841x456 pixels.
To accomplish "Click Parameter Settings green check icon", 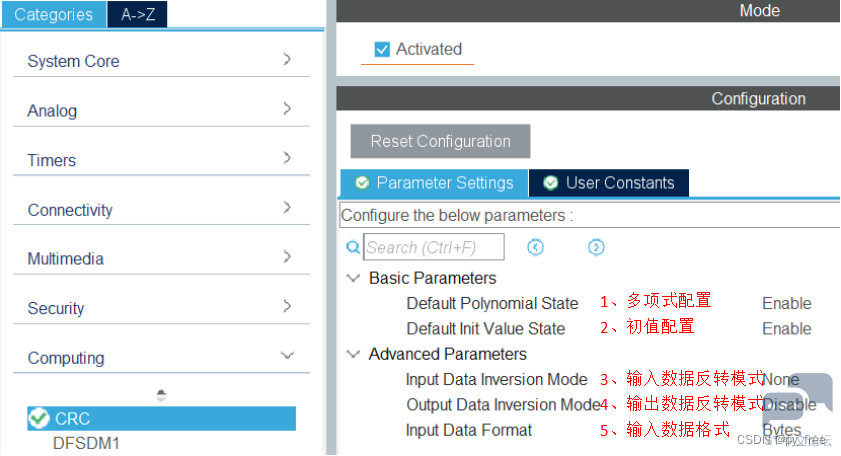I will coord(362,183).
